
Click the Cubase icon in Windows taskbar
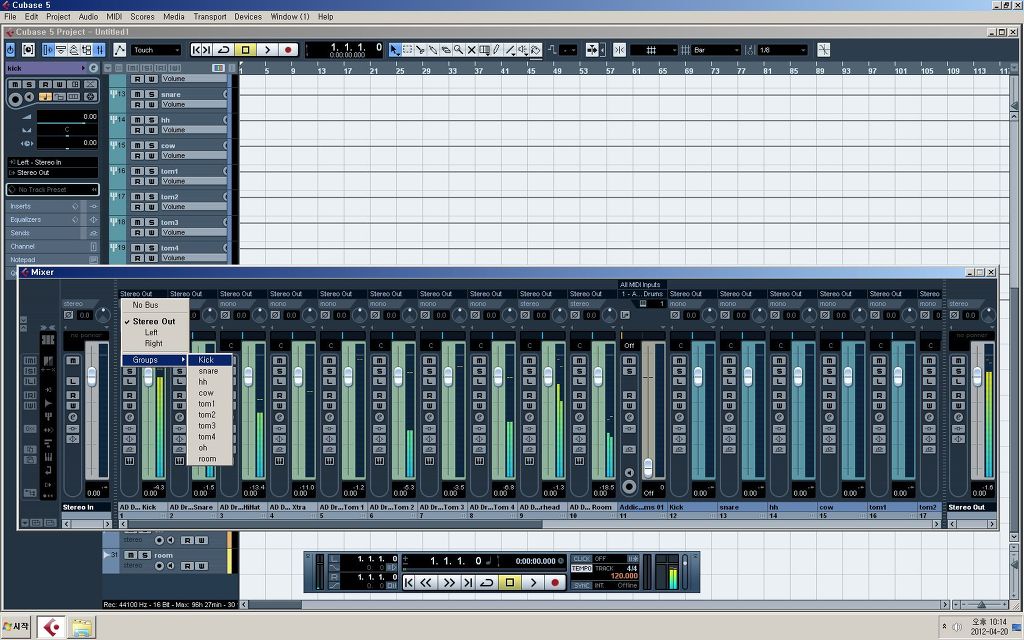52,628
